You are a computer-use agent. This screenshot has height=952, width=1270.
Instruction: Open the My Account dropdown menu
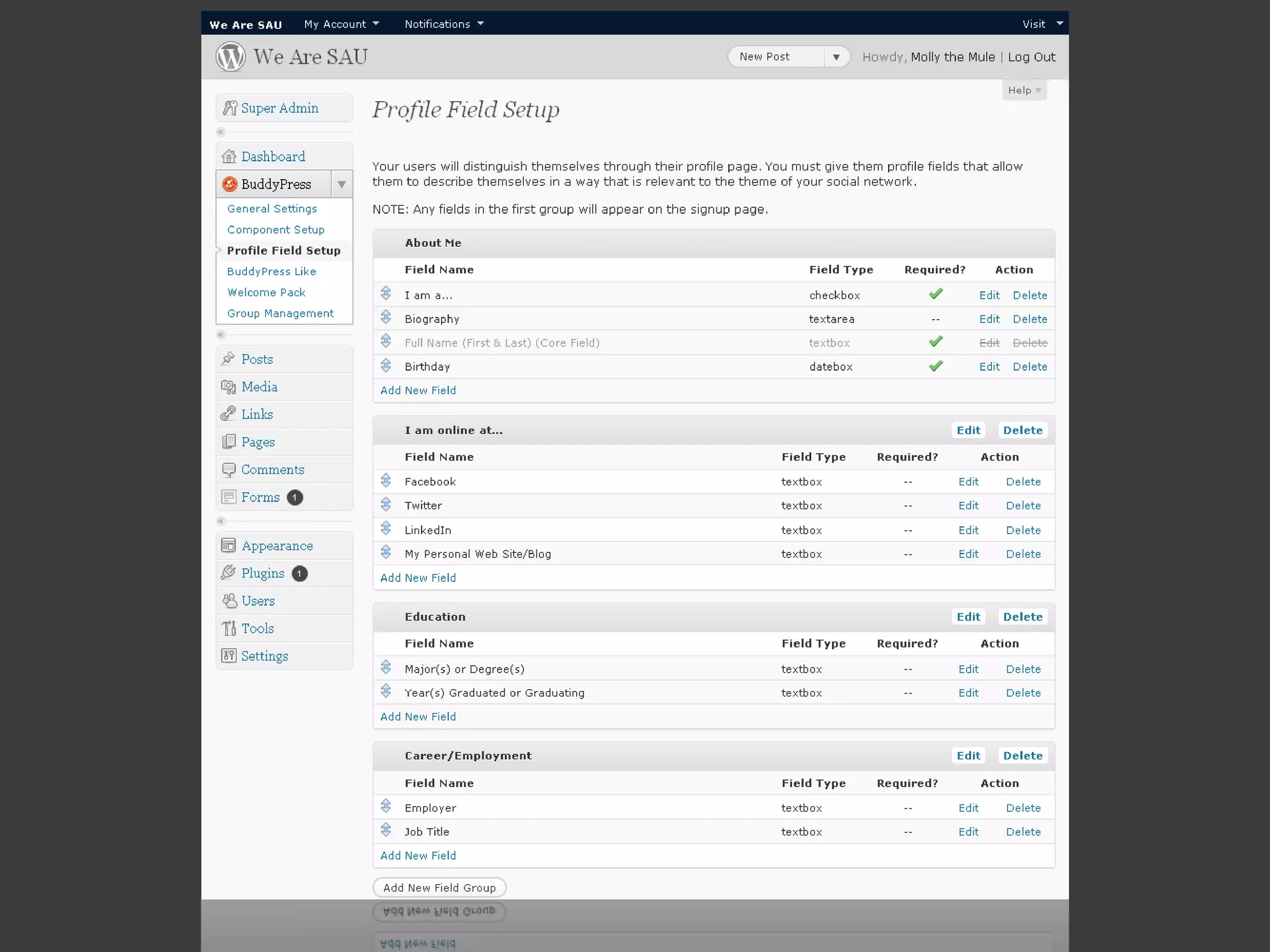(341, 24)
